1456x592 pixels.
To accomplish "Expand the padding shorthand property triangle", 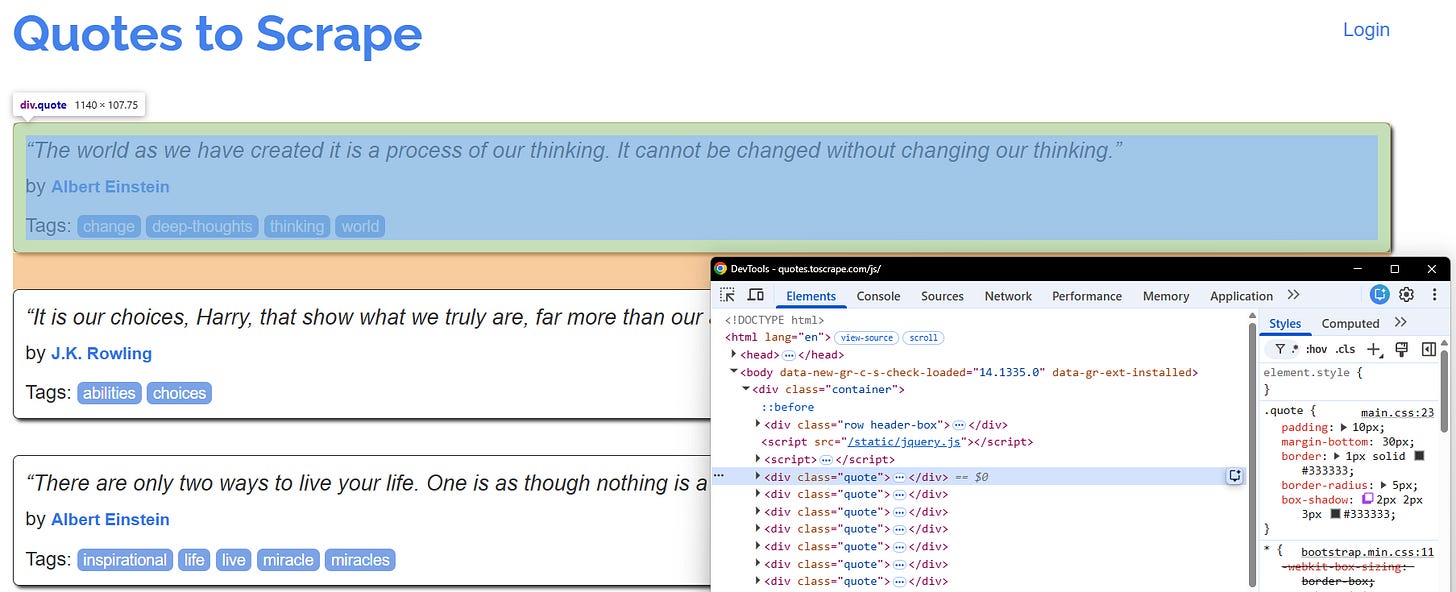I will pyautogui.click(x=1344, y=427).
